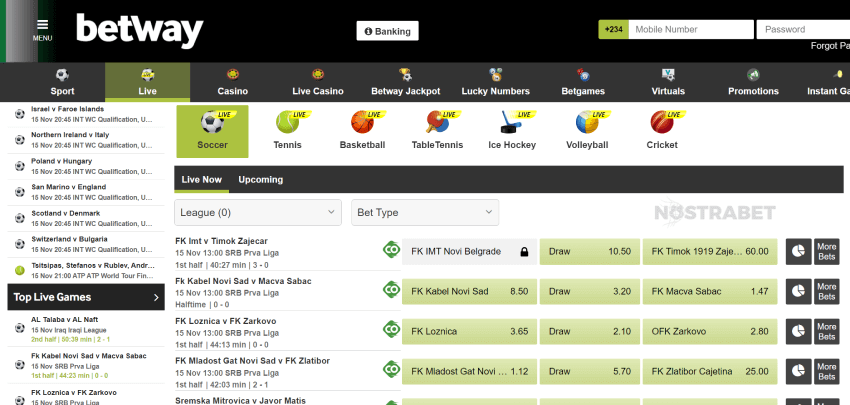Viewport: 850px width, 405px height.
Task: Open the Lucky Numbers tab
Action: point(495,82)
